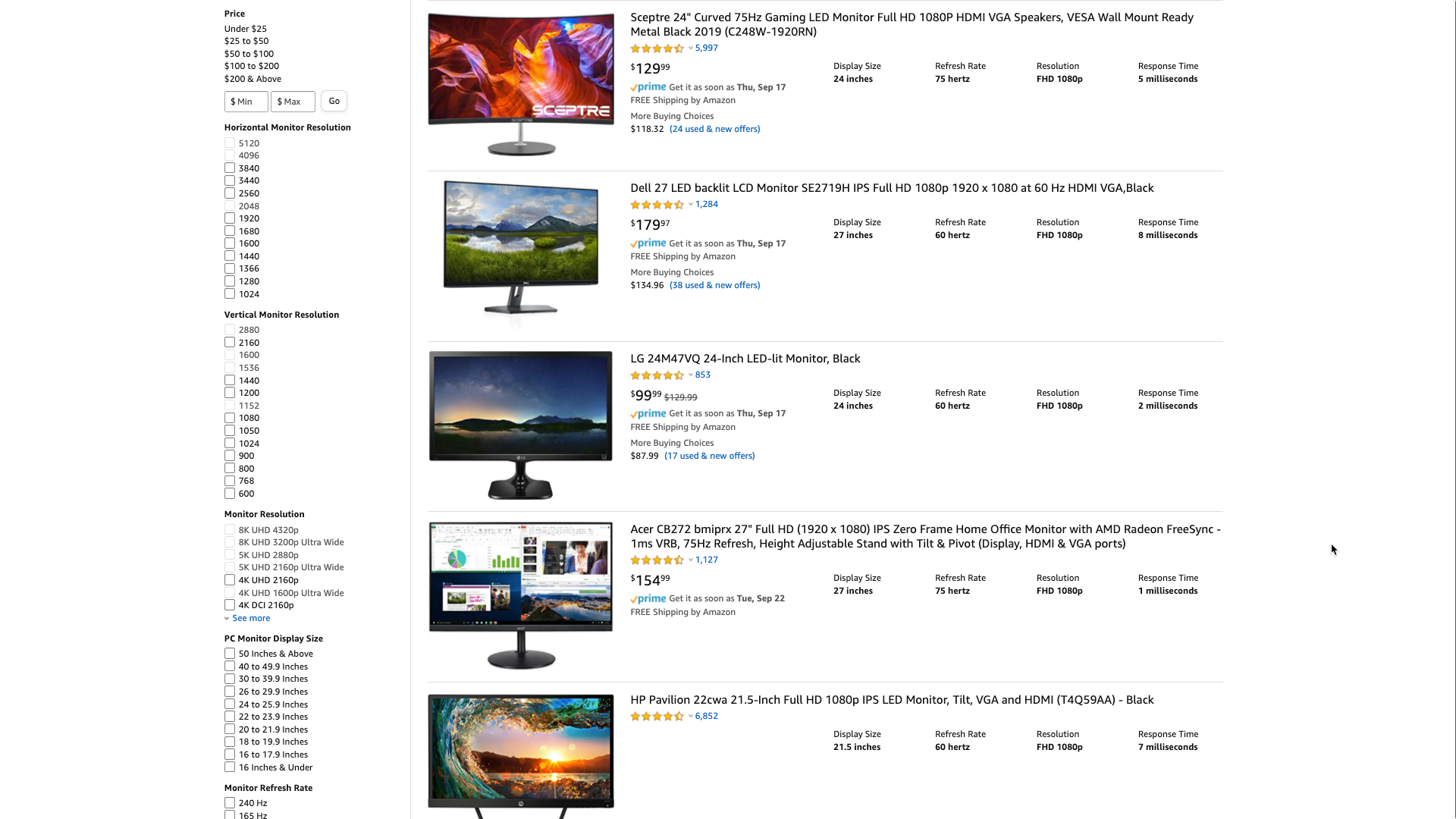Tick the 24 to 25.9 Inches checkbox

point(230,704)
